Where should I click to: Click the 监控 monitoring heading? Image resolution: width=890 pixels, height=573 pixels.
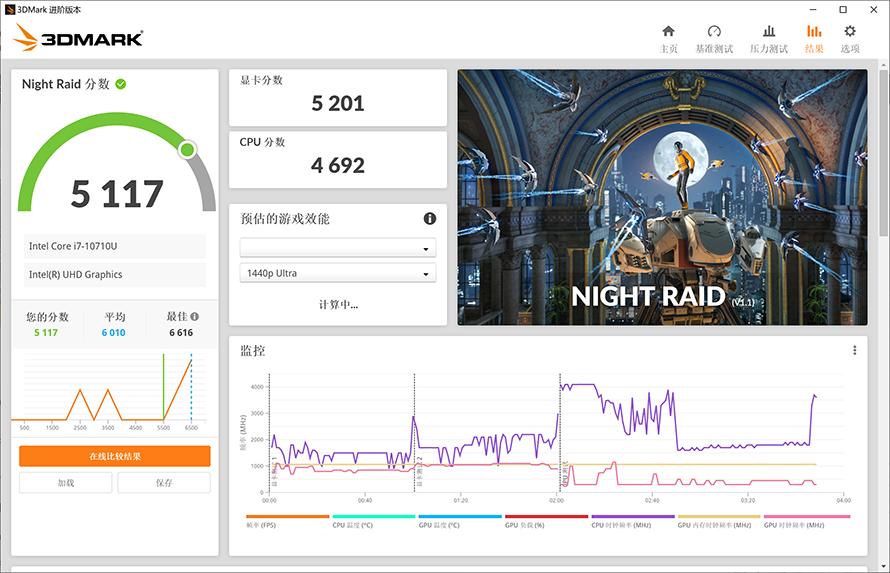coord(253,351)
